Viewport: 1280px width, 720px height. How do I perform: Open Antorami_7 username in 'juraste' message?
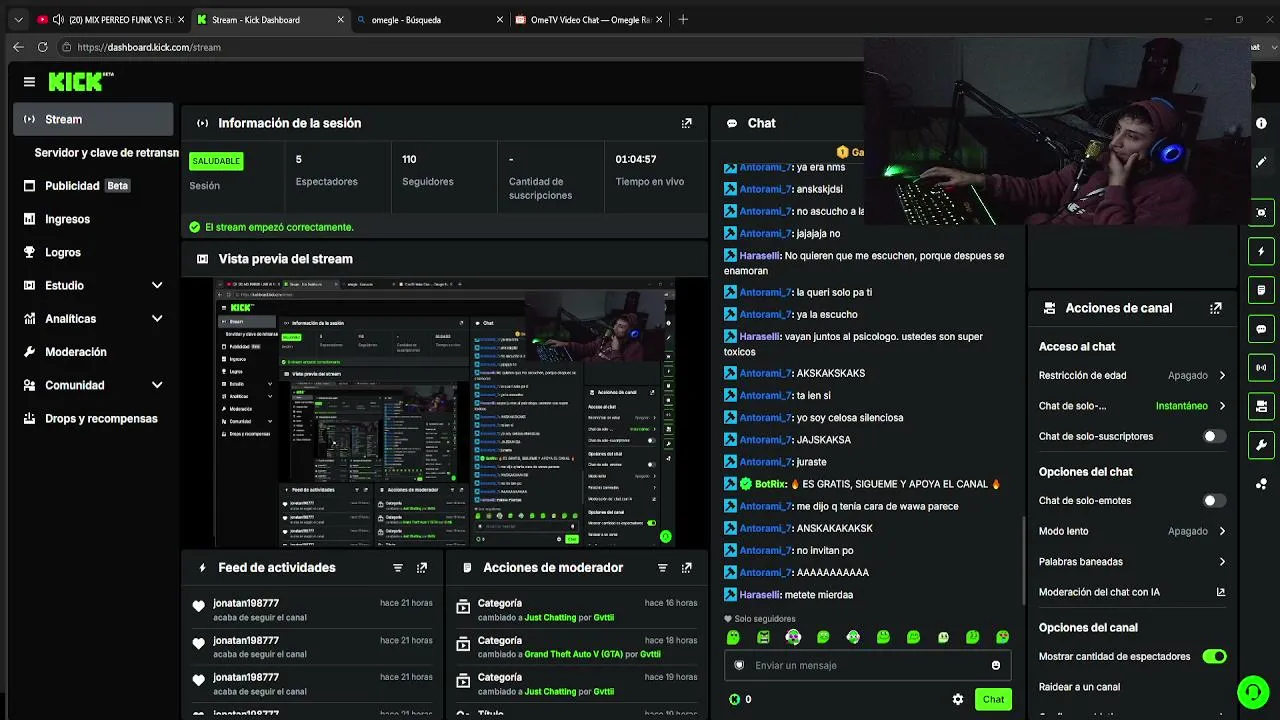[765, 462]
